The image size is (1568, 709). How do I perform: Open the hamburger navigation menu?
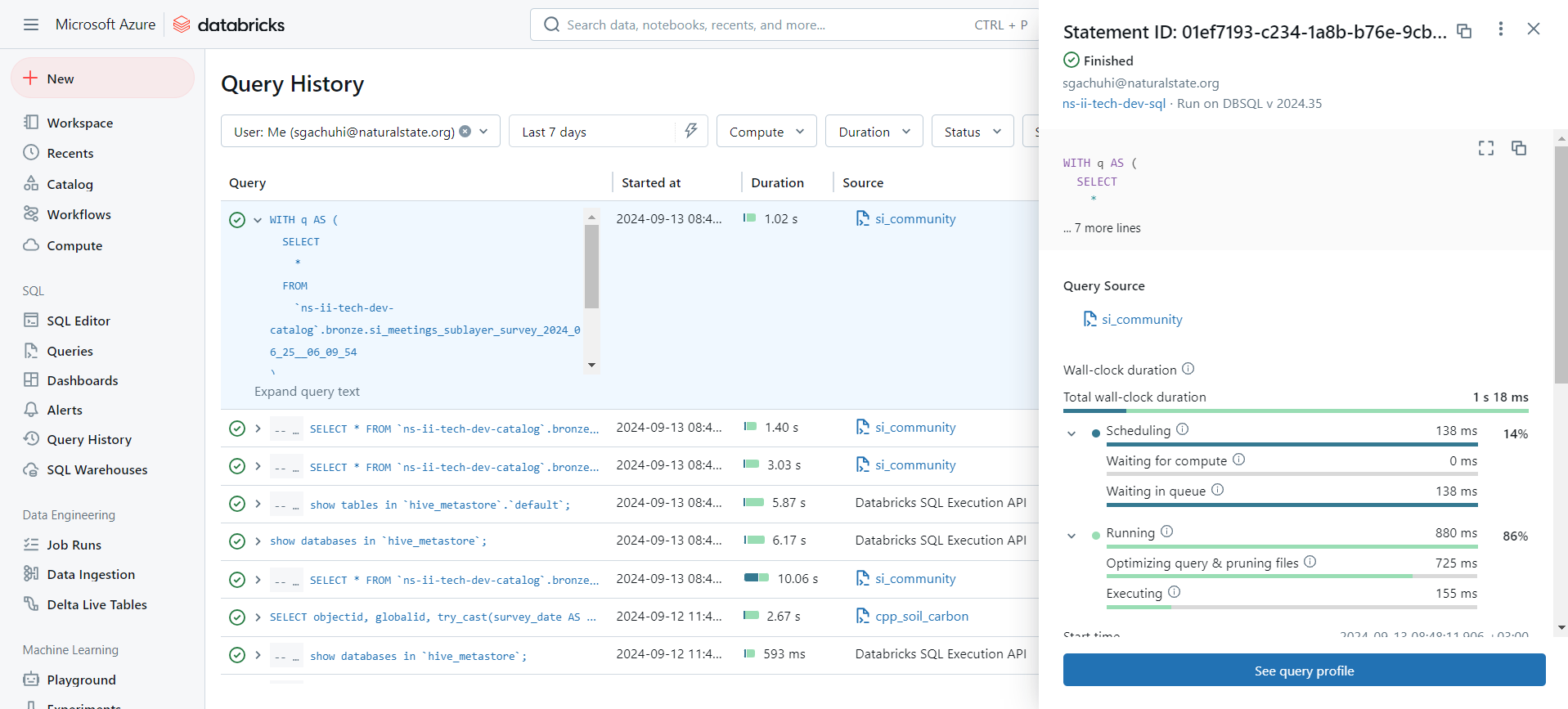[x=31, y=25]
